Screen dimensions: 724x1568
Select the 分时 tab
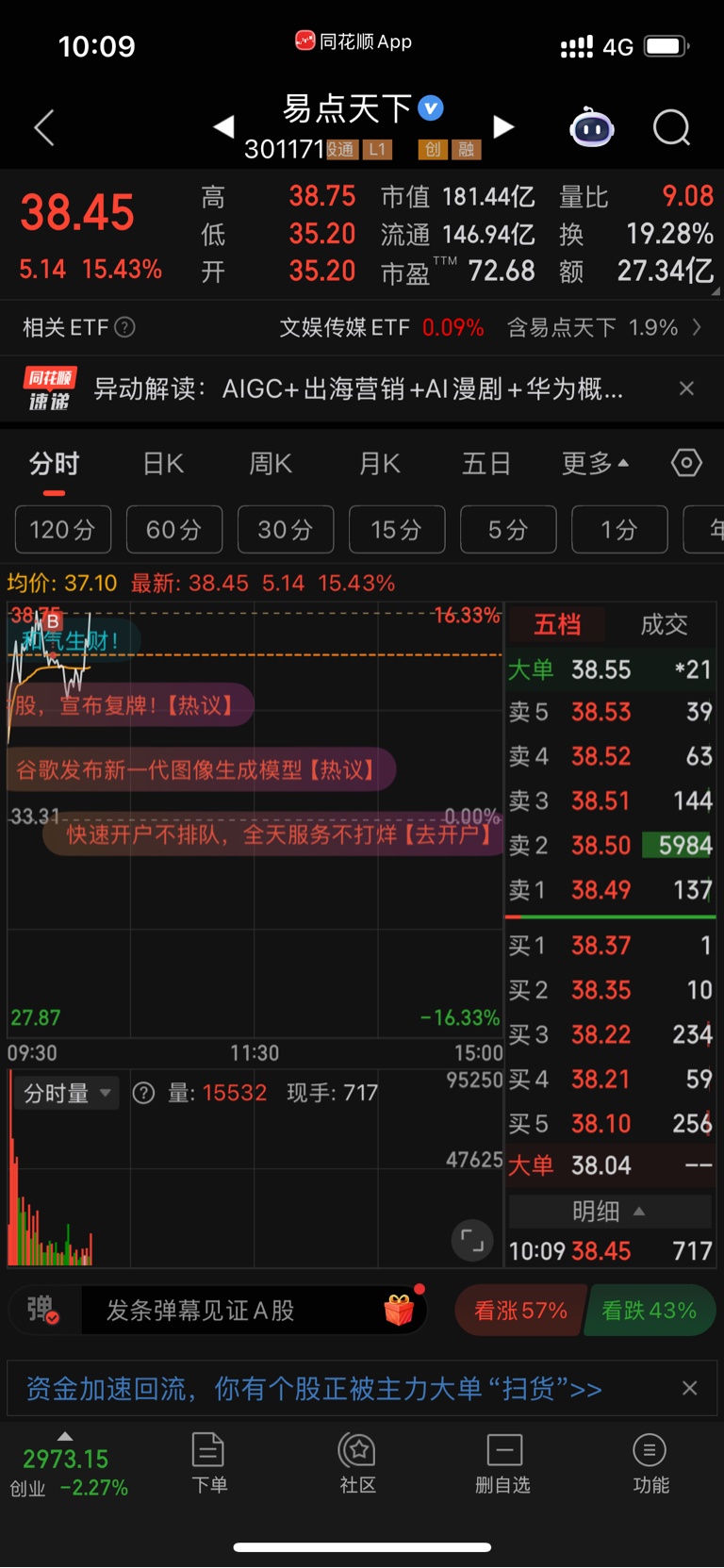coord(55,463)
